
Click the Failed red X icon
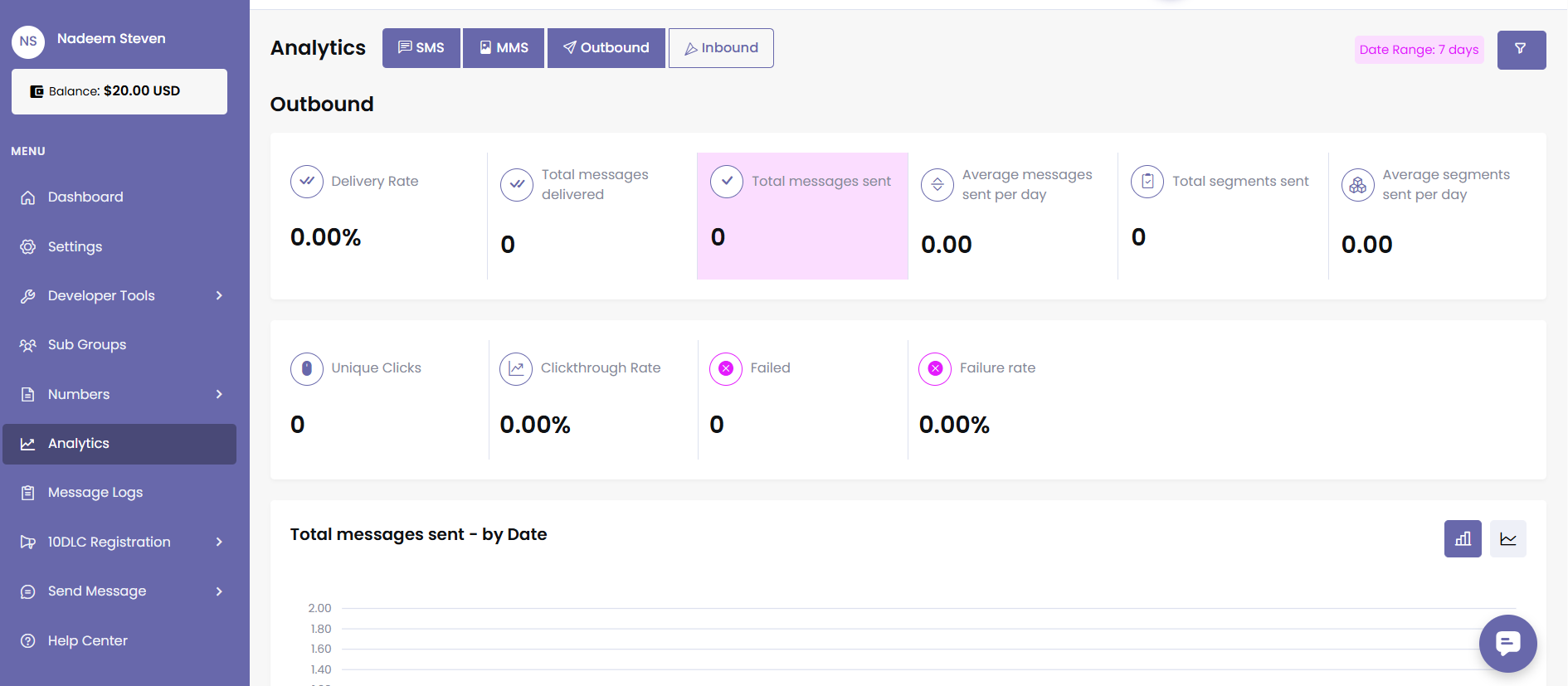[x=726, y=368]
